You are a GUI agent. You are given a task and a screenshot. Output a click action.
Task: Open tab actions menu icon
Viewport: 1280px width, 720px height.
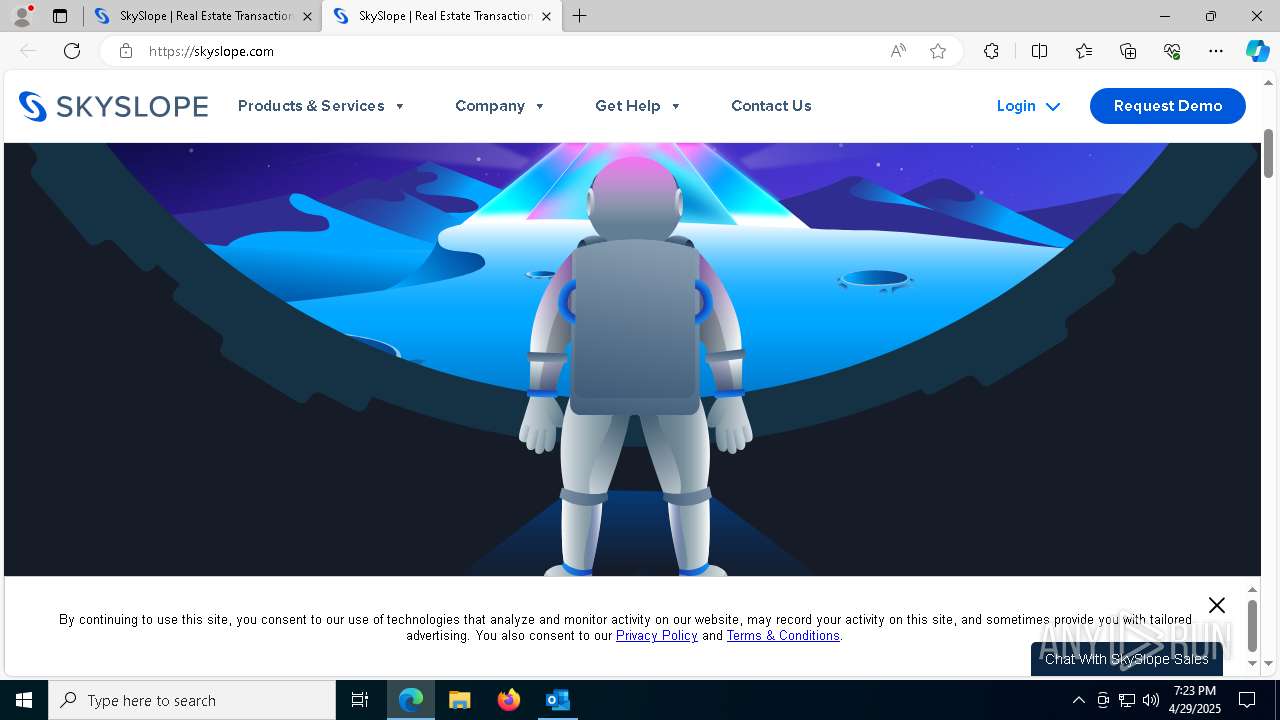point(60,16)
